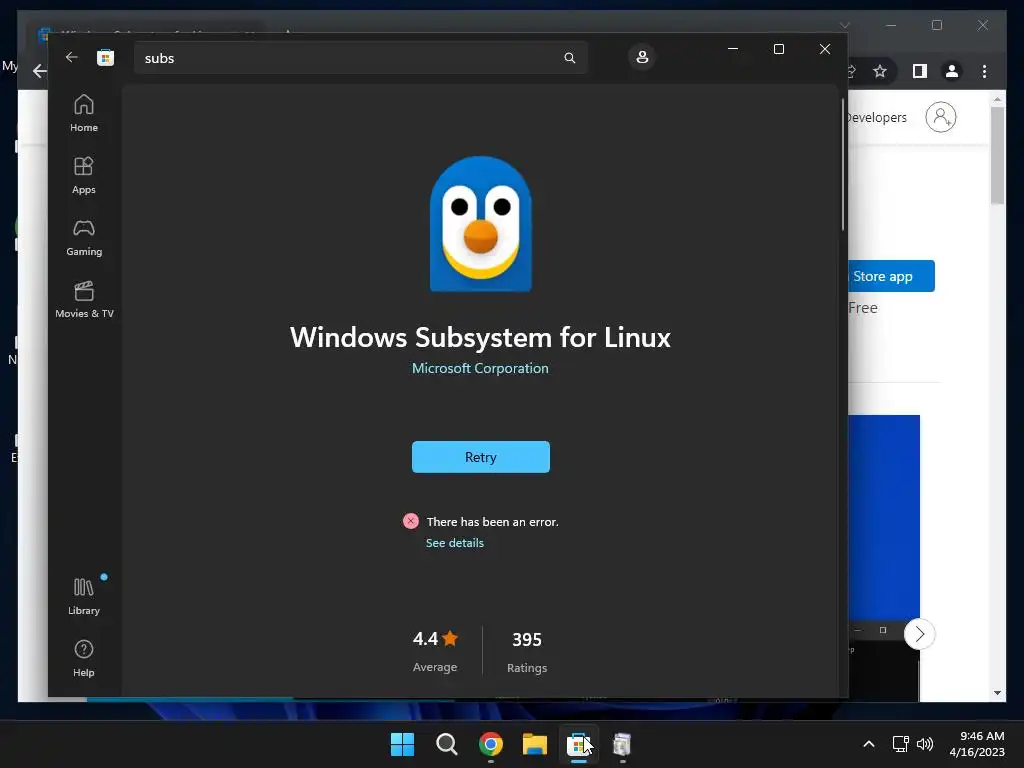Click next arrow on screenshot carousel

(x=920, y=634)
